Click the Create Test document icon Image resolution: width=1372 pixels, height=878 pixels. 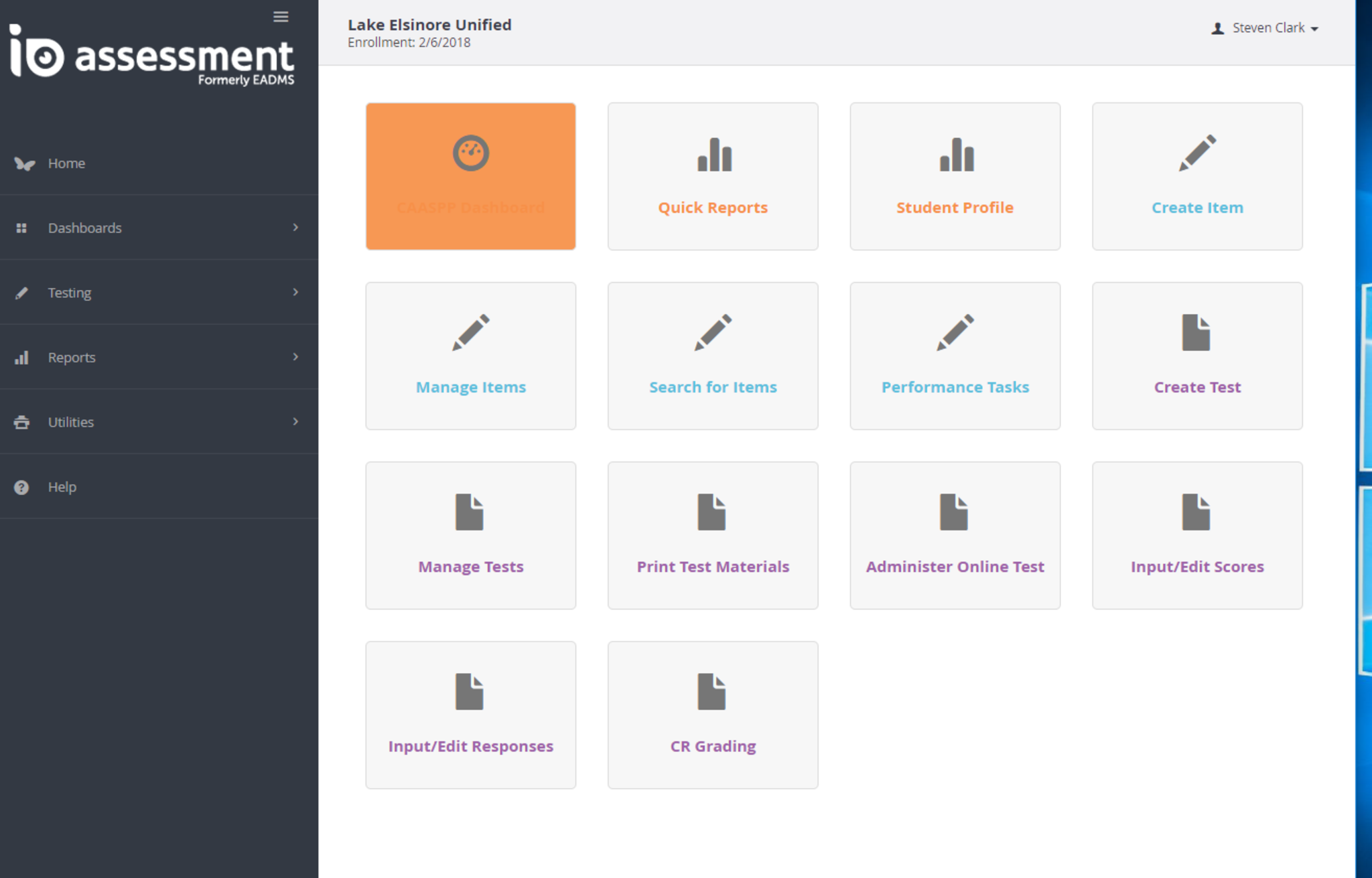click(x=1196, y=332)
